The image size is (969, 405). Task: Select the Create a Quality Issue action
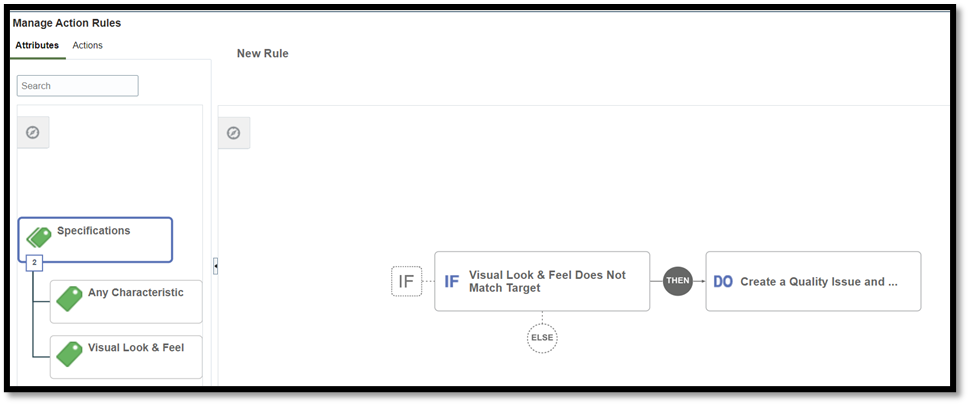(818, 282)
